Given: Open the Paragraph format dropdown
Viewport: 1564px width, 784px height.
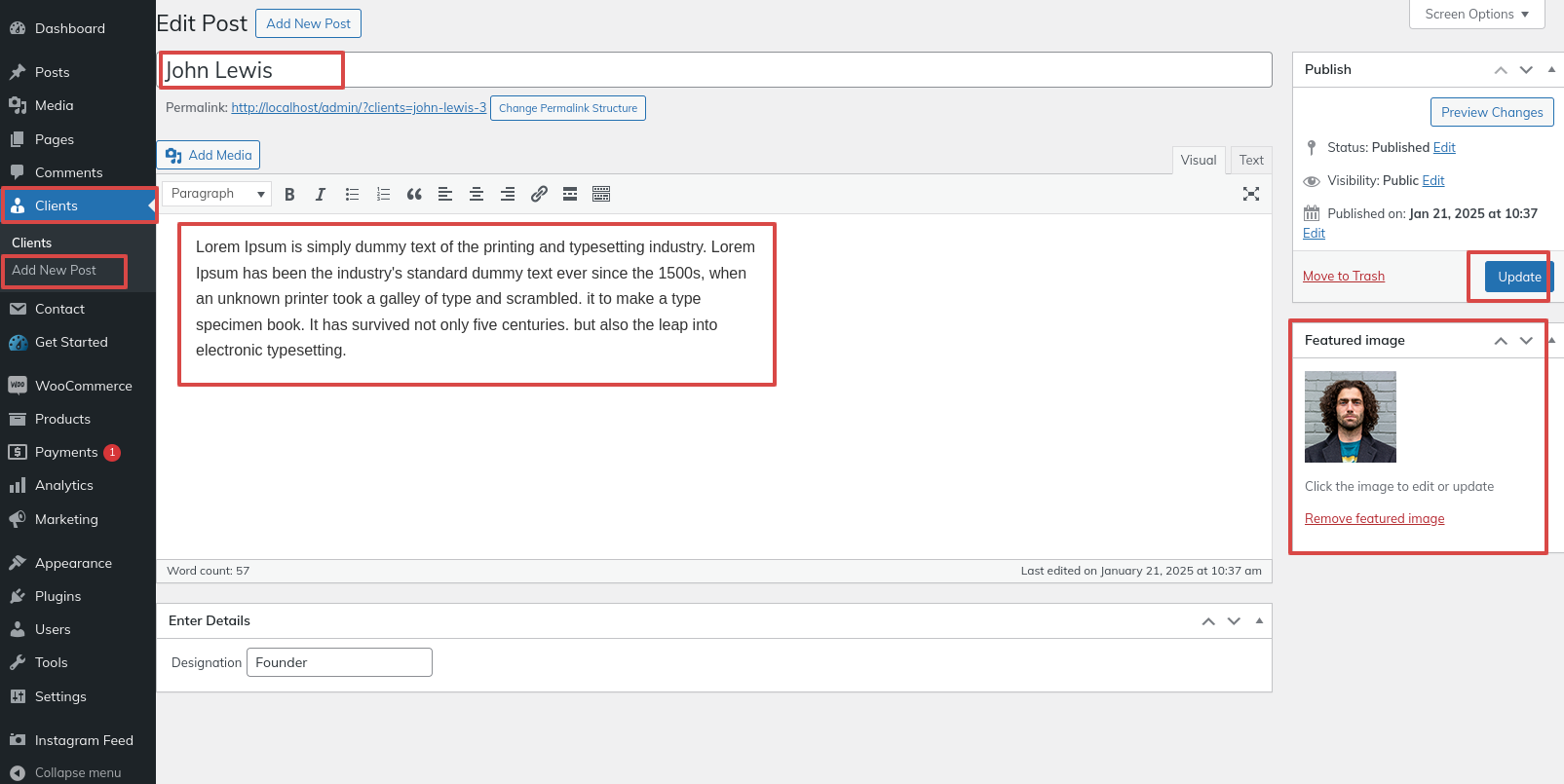Looking at the screenshot, I should point(217,194).
